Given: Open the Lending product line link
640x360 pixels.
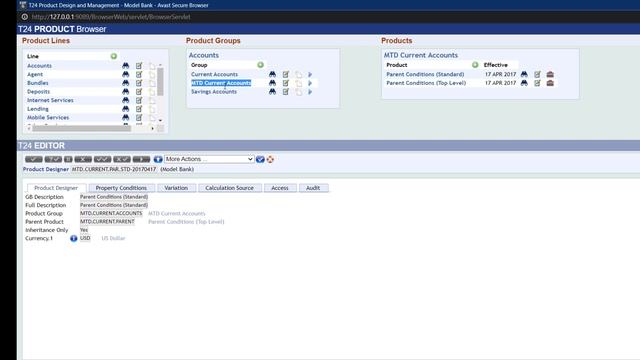Looking at the screenshot, I should [38, 109].
